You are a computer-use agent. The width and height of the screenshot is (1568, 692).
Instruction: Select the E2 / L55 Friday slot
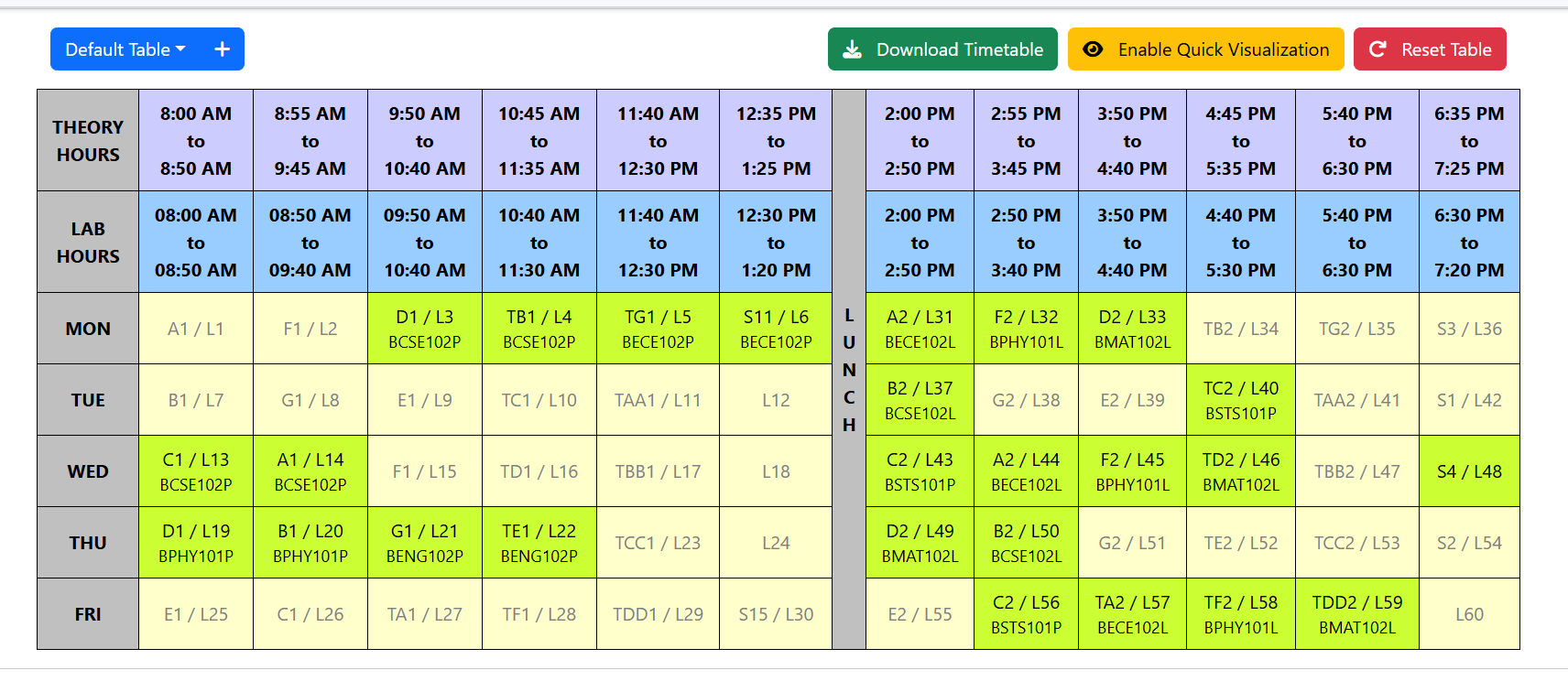[920, 614]
